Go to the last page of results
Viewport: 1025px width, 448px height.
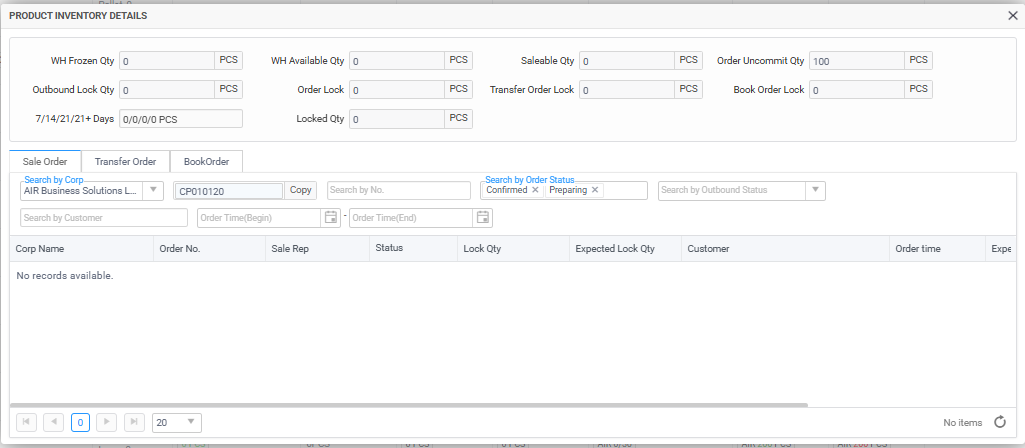tap(135, 422)
